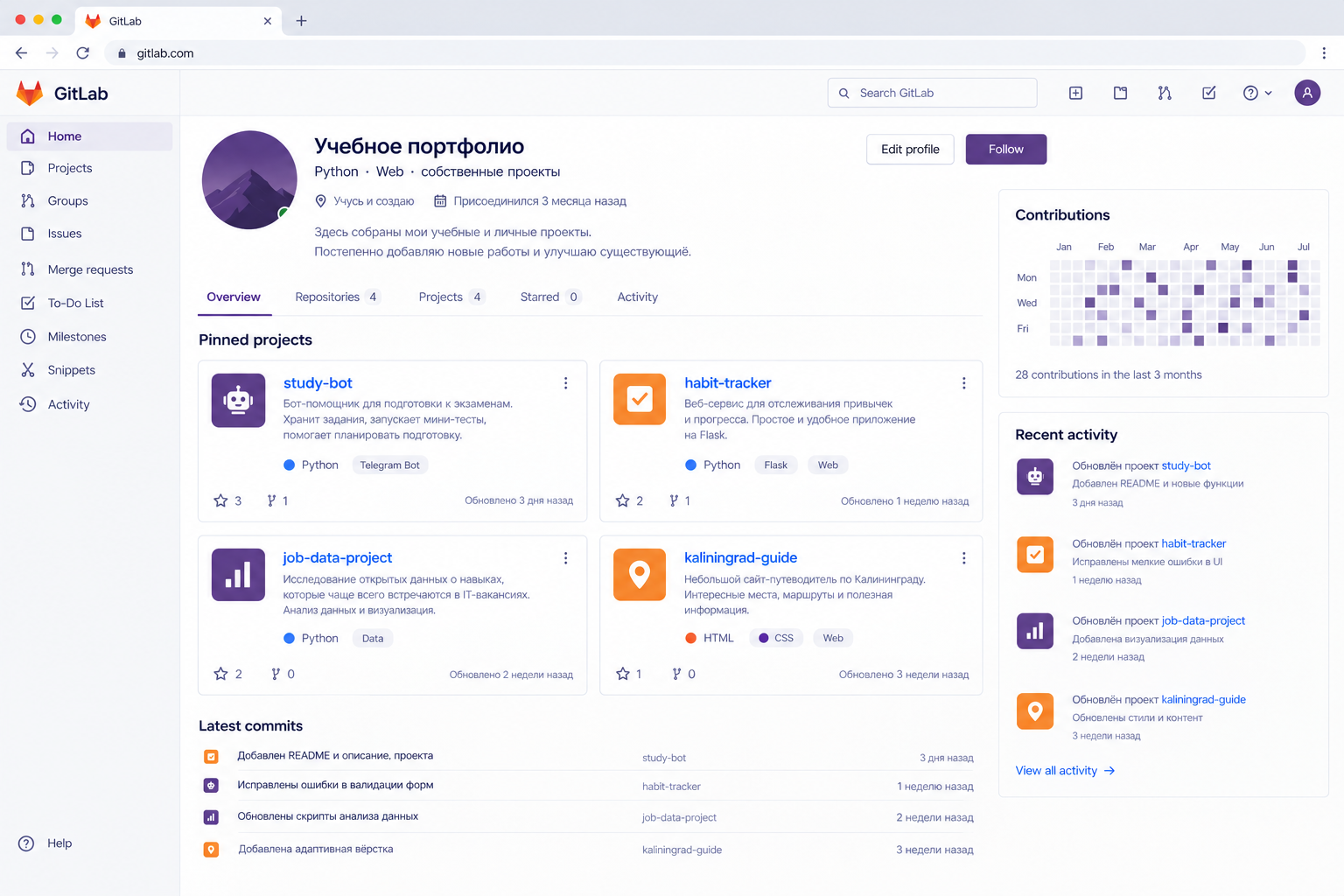Click 'Обновлены скрипты анализа данных' commit

click(x=328, y=816)
